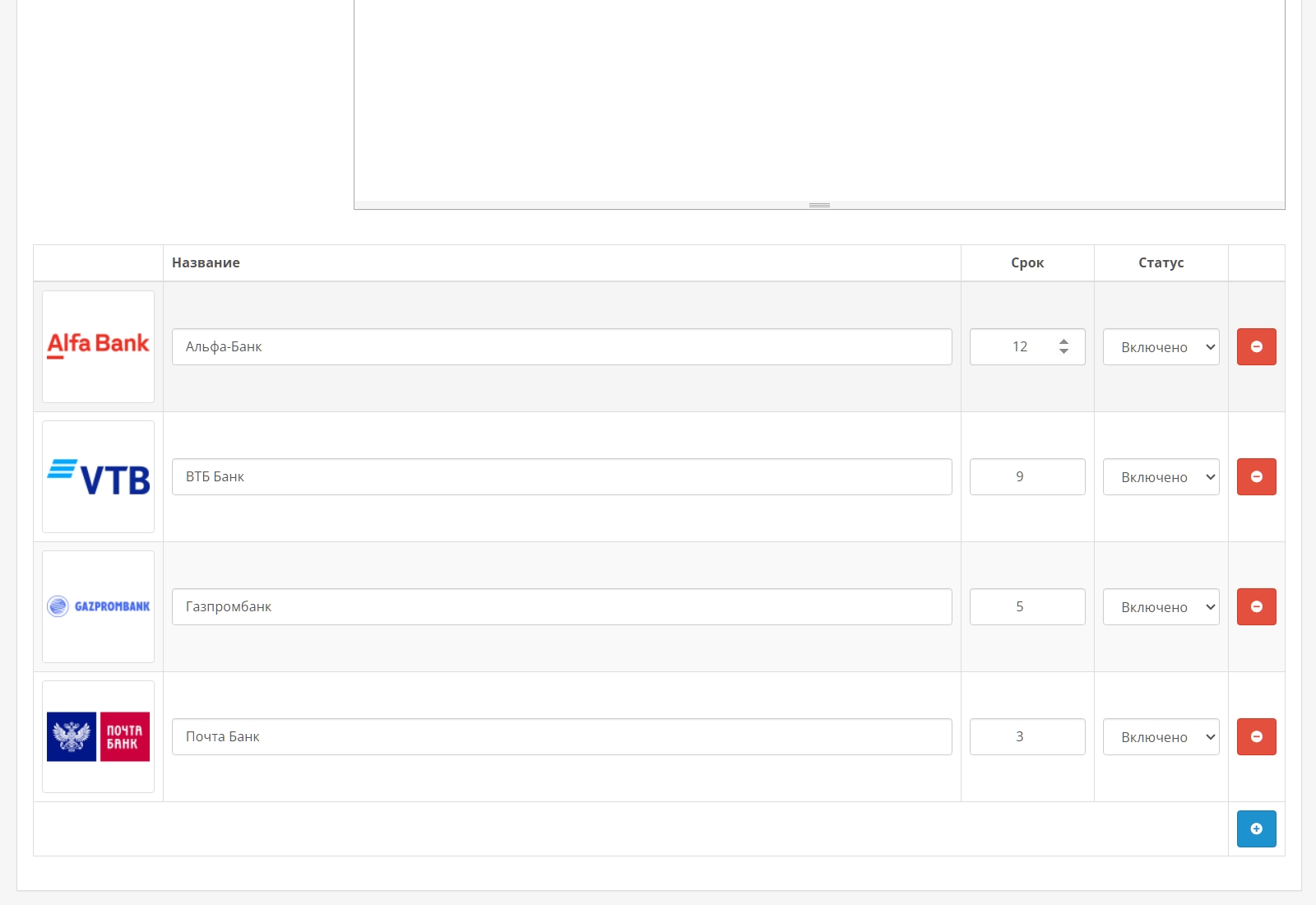Focus the ВТБ Банк name field

coord(562,476)
